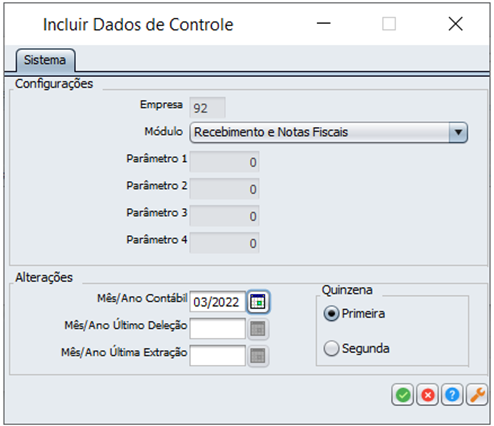The height and width of the screenshot is (426, 494).
Task: Click the Mês/Ano Contábil field showing 03/2022
Action: tap(217, 302)
